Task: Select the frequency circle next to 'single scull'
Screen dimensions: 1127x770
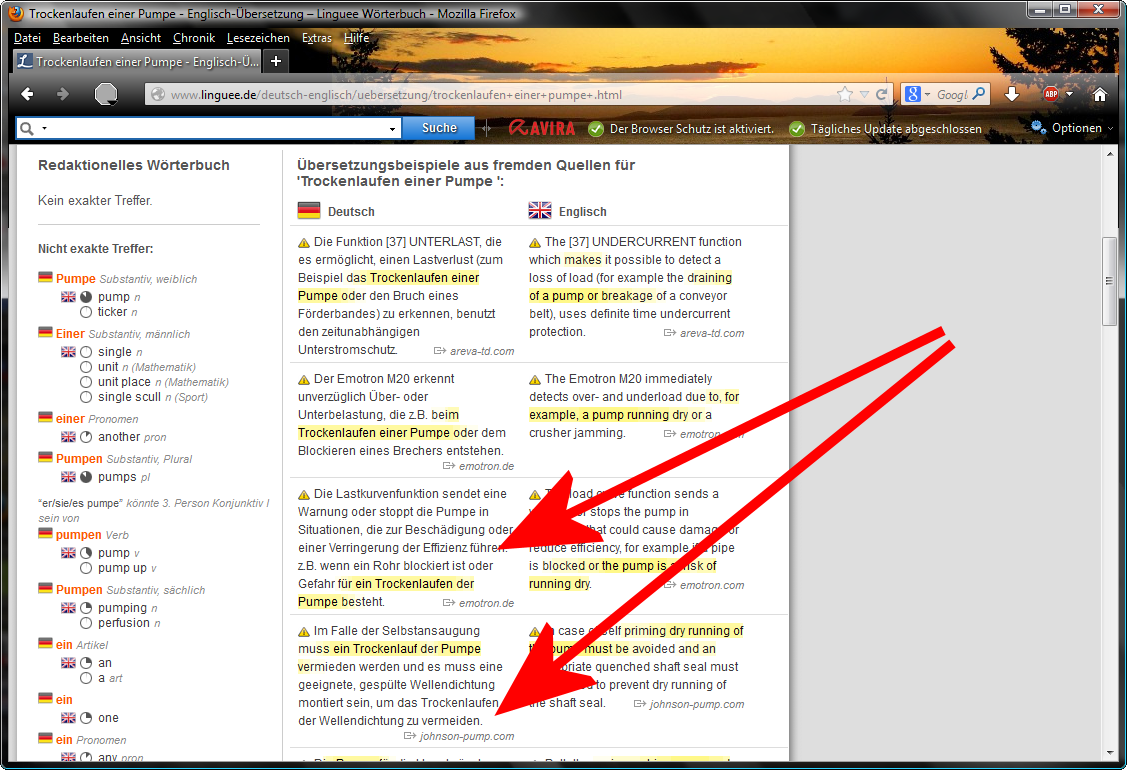Action: pyautogui.click(x=86, y=397)
